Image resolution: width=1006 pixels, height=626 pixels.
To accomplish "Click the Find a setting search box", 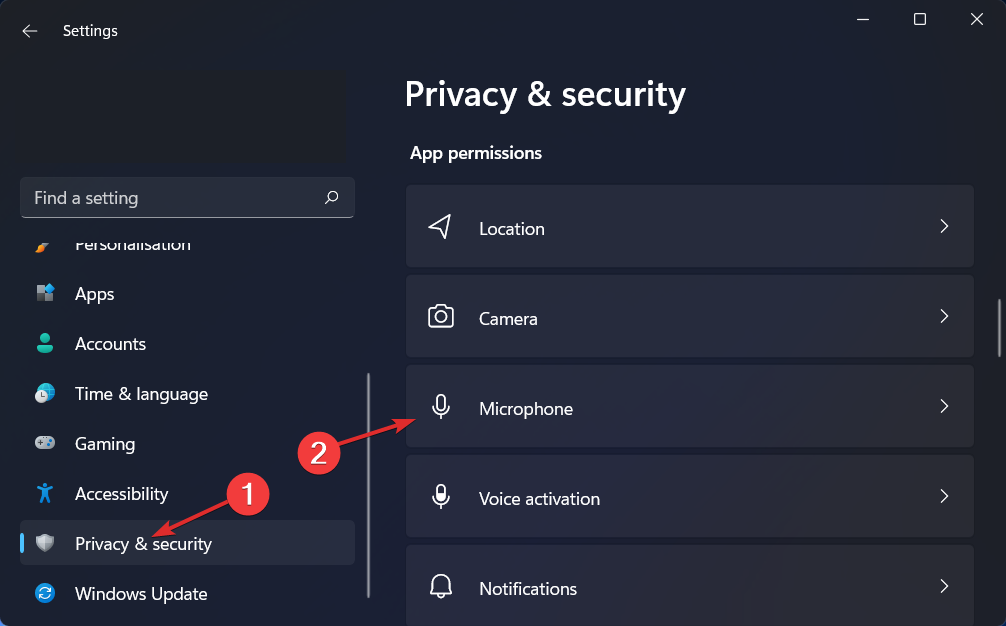I will tap(170, 198).
